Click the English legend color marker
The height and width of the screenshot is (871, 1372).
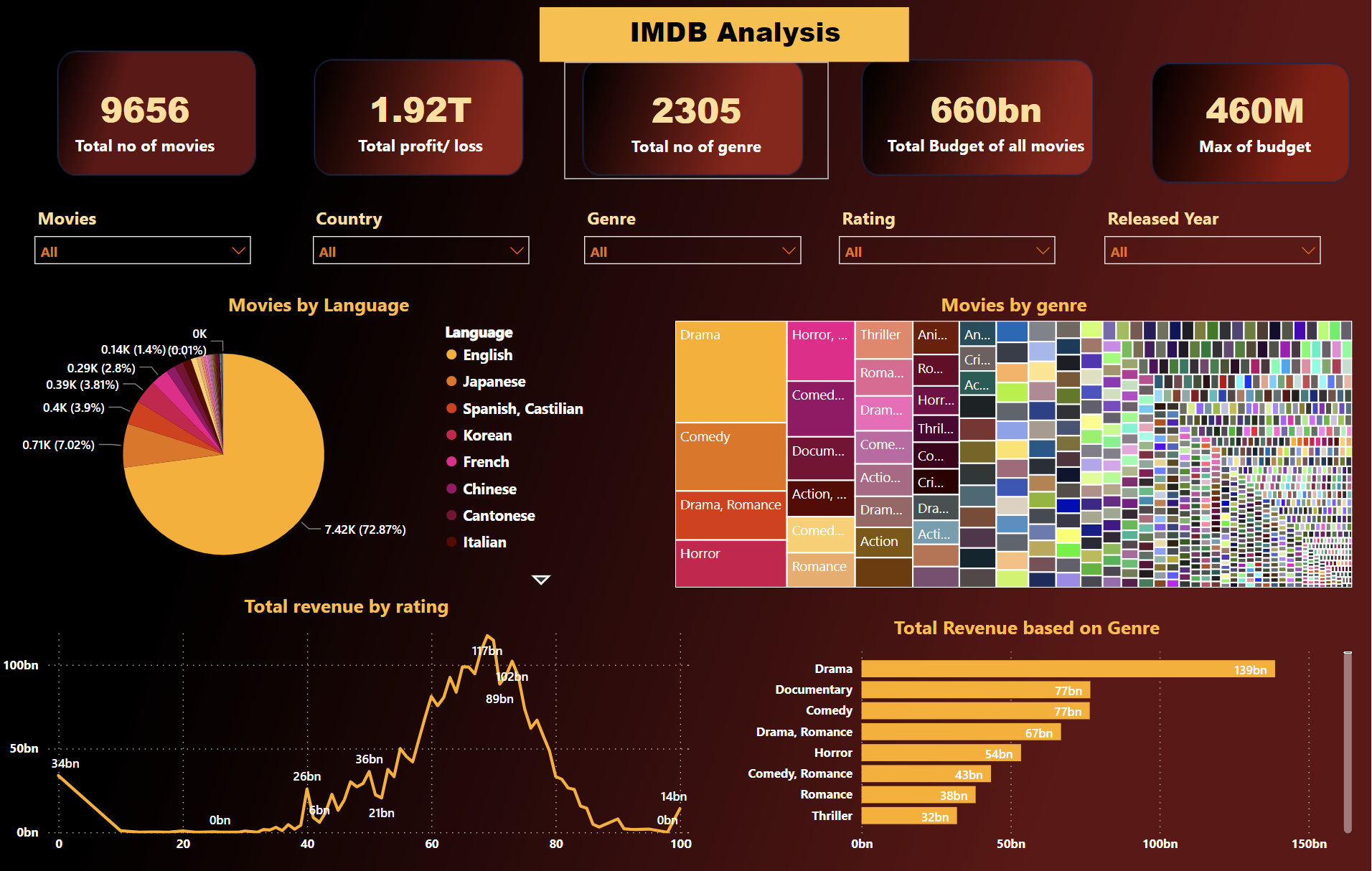451,354
